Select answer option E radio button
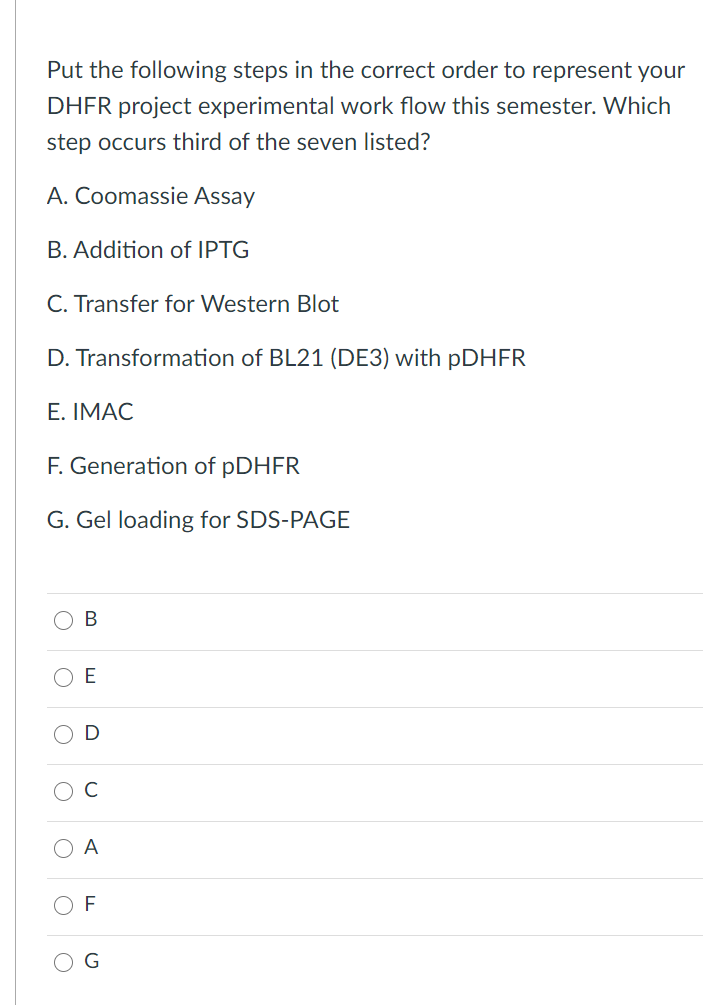 coord(63,677)
